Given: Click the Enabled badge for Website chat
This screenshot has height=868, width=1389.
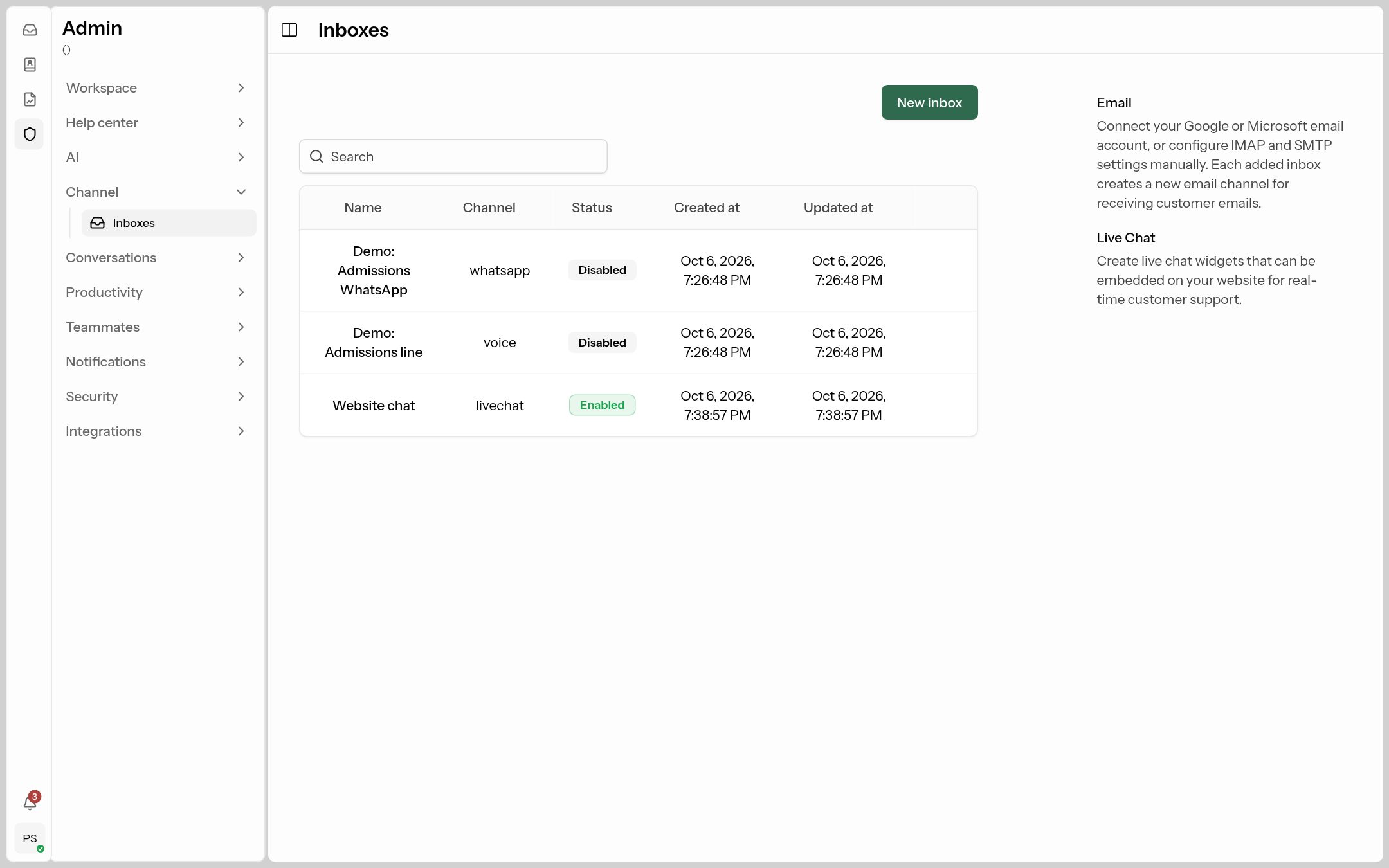Looking at the screenshot, I should [x=602, y=405].
